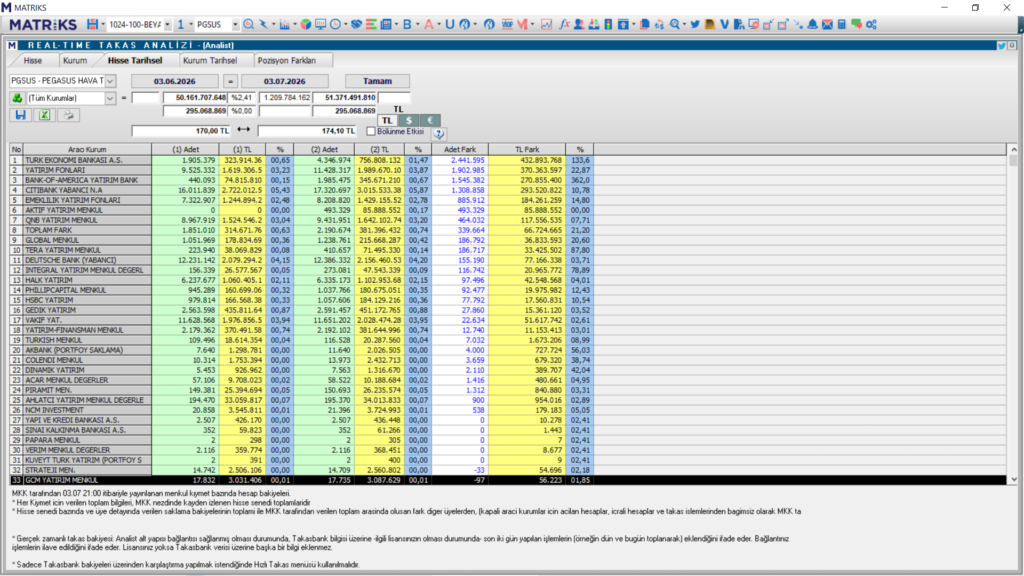Click the zoom magnifier toolbar icon

pos(675,24)
